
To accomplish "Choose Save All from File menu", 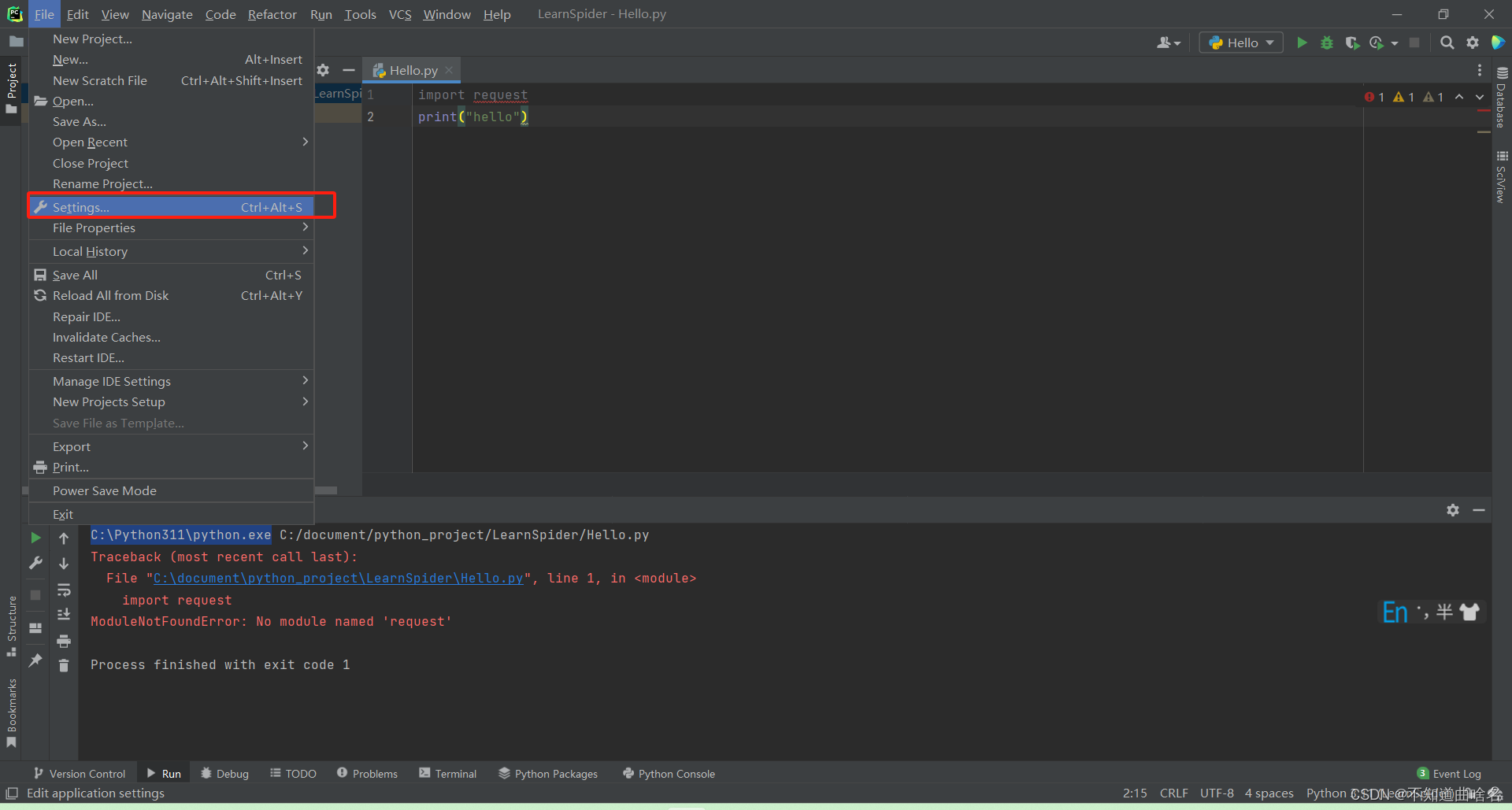I will 172,275.
